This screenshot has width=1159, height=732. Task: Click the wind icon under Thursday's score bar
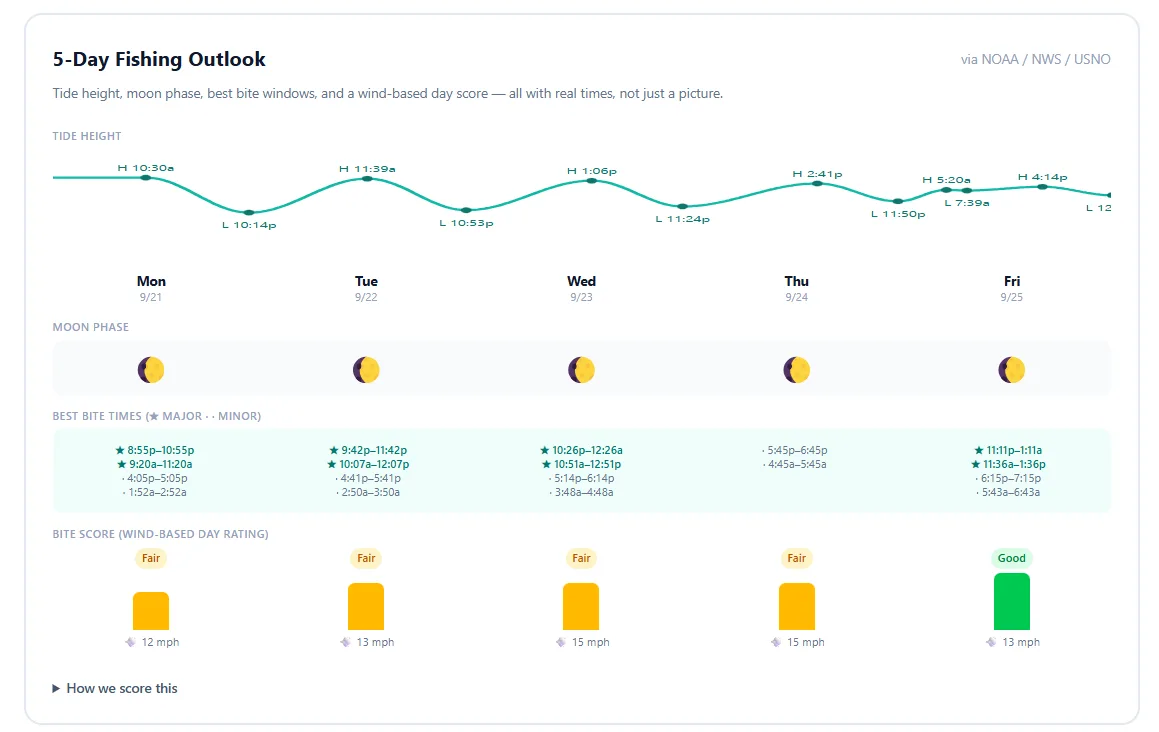point(776,642)
